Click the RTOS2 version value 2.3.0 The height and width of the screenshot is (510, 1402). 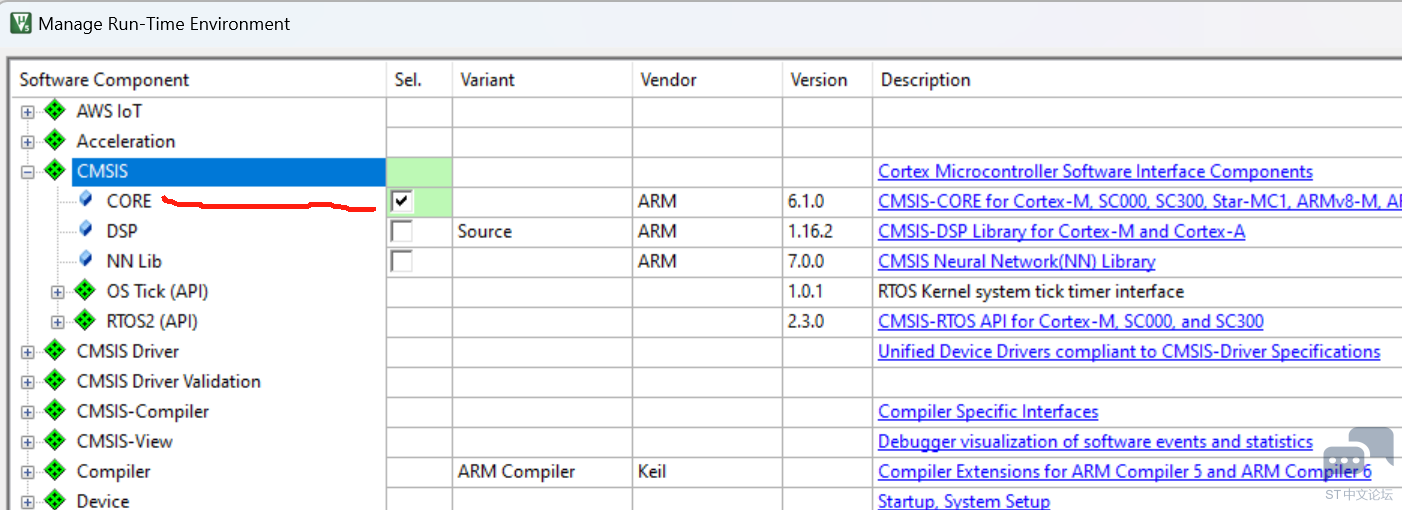(806, 321)
